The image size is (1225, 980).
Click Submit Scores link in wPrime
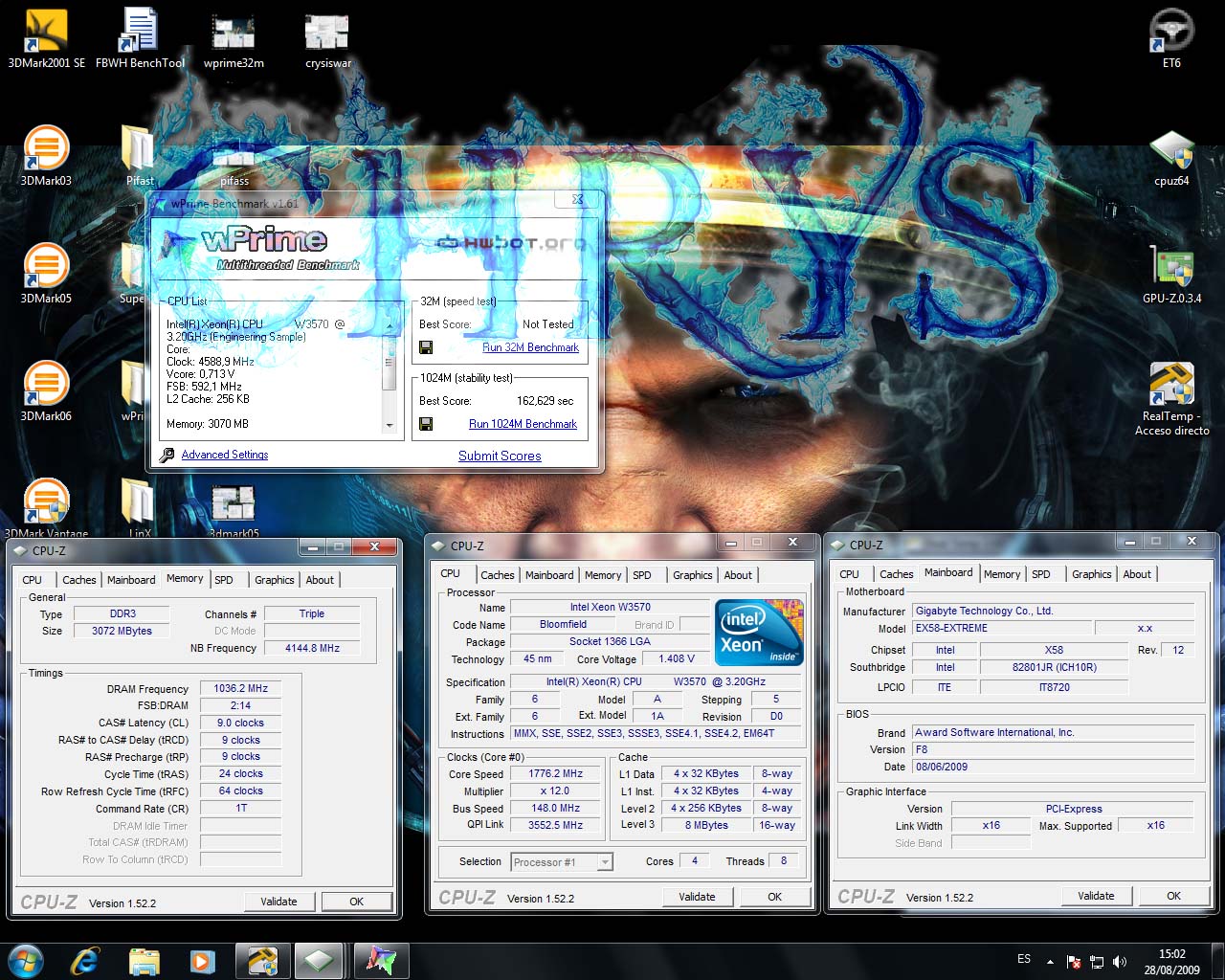pos(500,456)
